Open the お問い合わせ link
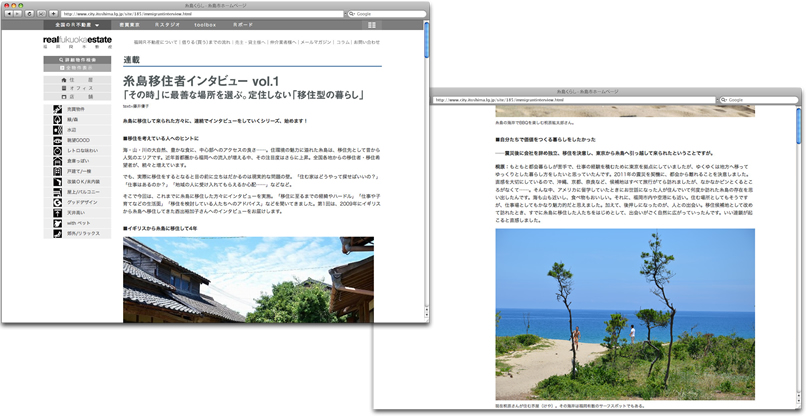This screenshot has height=419, width=806. (367, 42)
